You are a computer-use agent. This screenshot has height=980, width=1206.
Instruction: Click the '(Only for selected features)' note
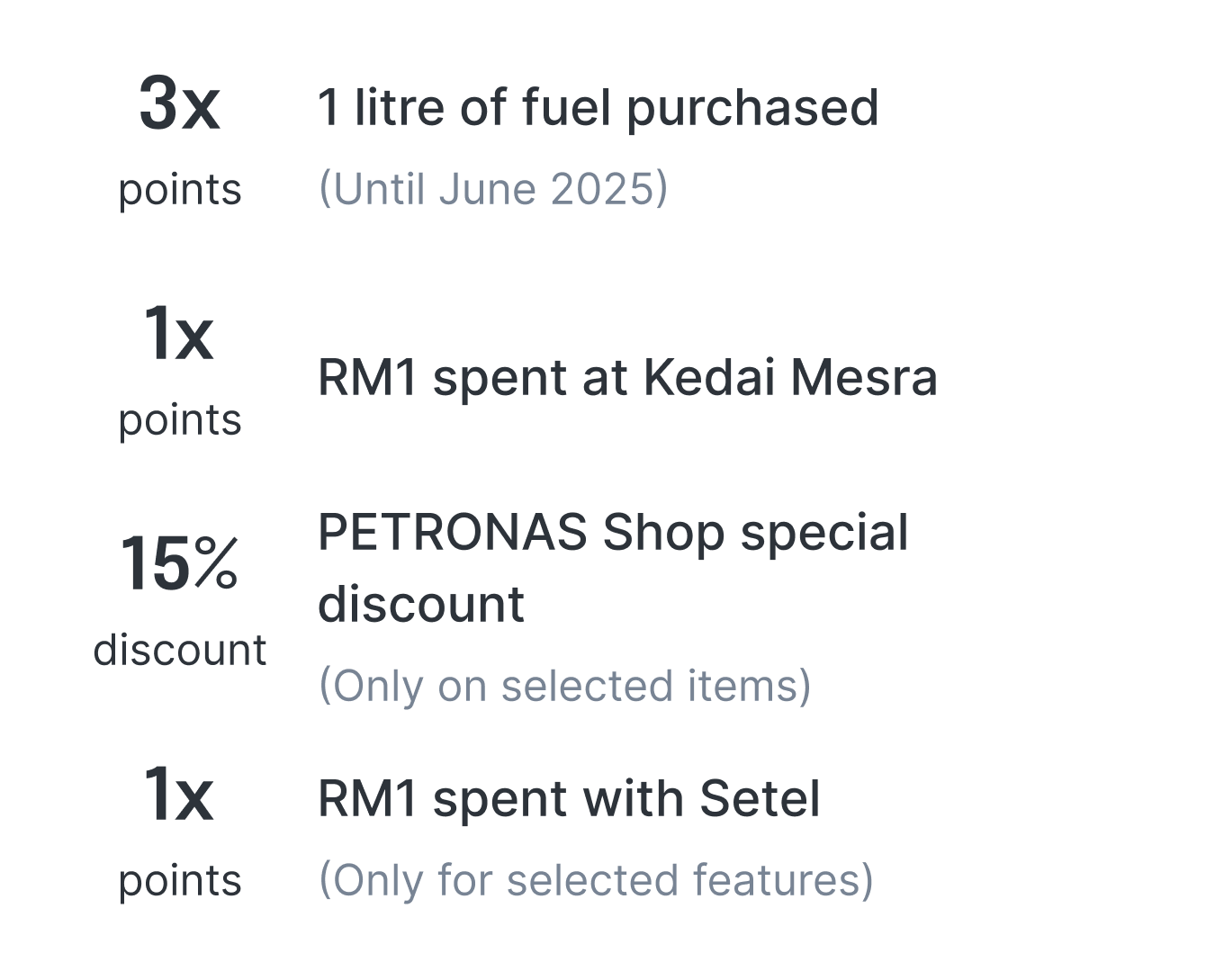596,880
